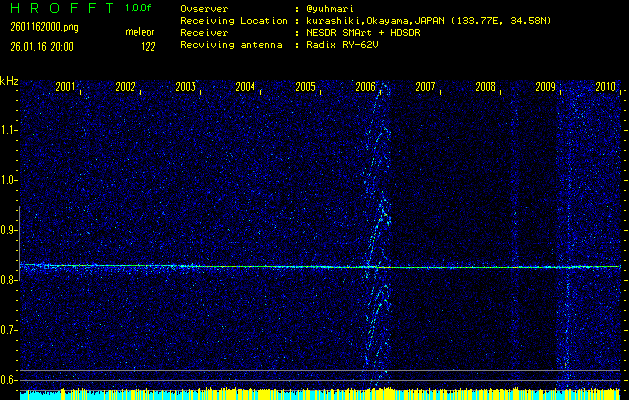
Task: Click the 2001 time marker
Action: [65, 88]
